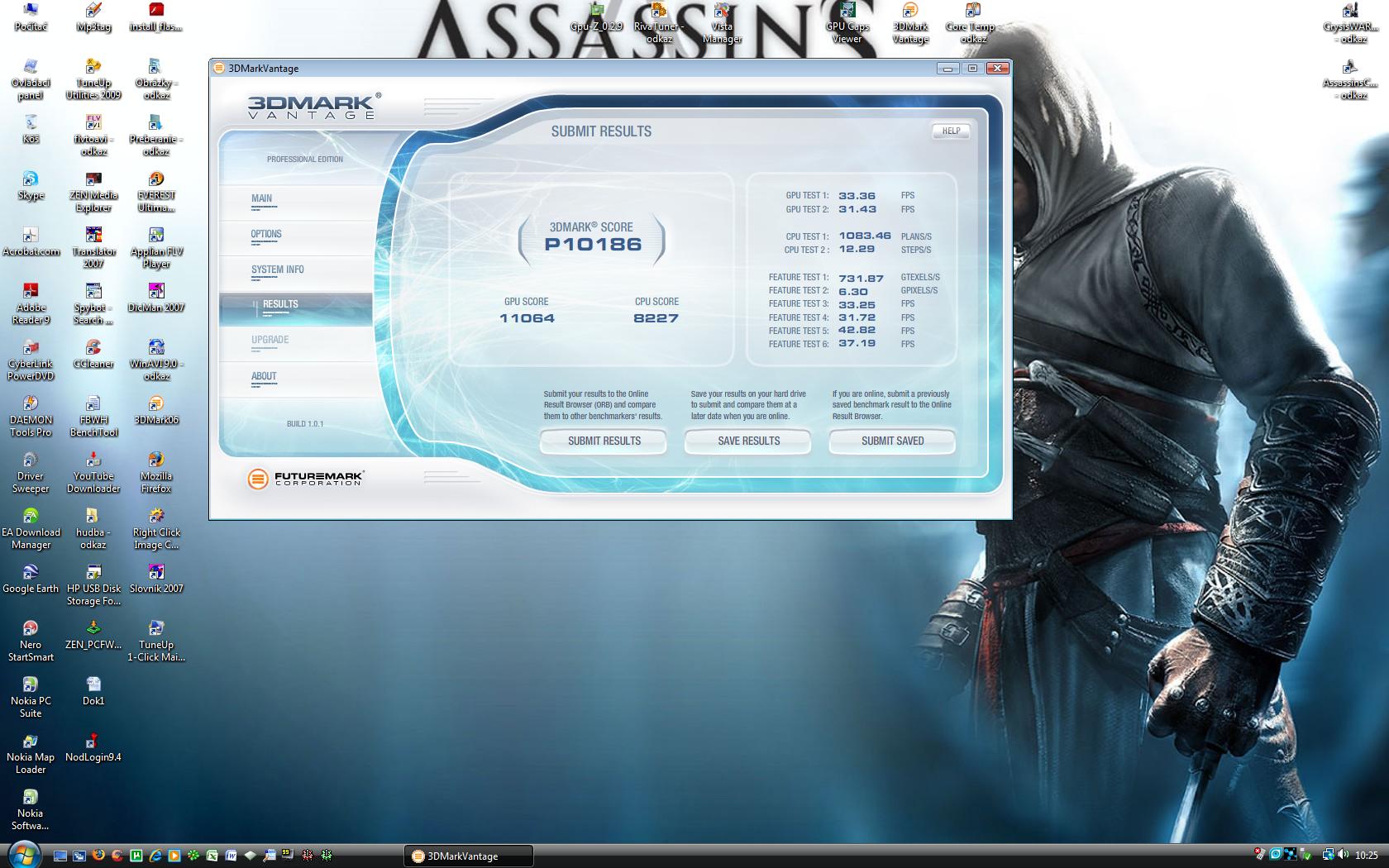Launch NodLogin9.4 desktop icon

click(93, 748)
